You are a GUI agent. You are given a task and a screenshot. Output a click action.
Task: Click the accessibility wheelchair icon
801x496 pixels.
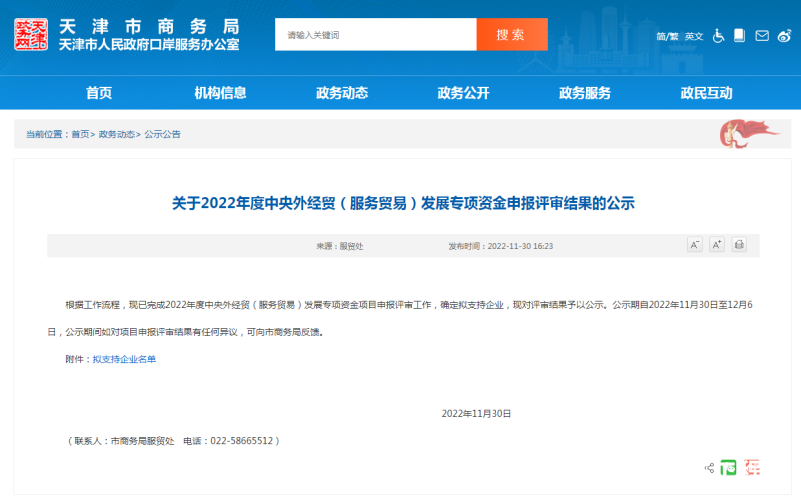point(718,36)
